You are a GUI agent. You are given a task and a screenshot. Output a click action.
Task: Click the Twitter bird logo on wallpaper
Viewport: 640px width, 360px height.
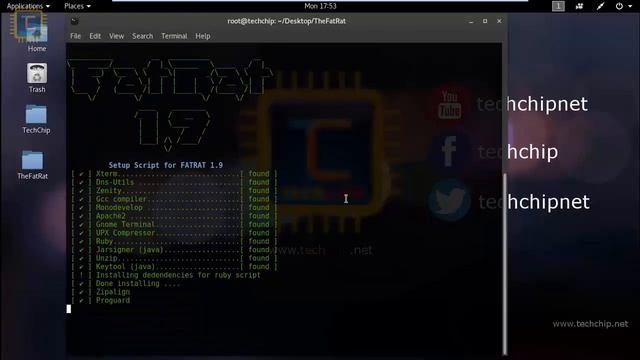[x=449, y=201]
